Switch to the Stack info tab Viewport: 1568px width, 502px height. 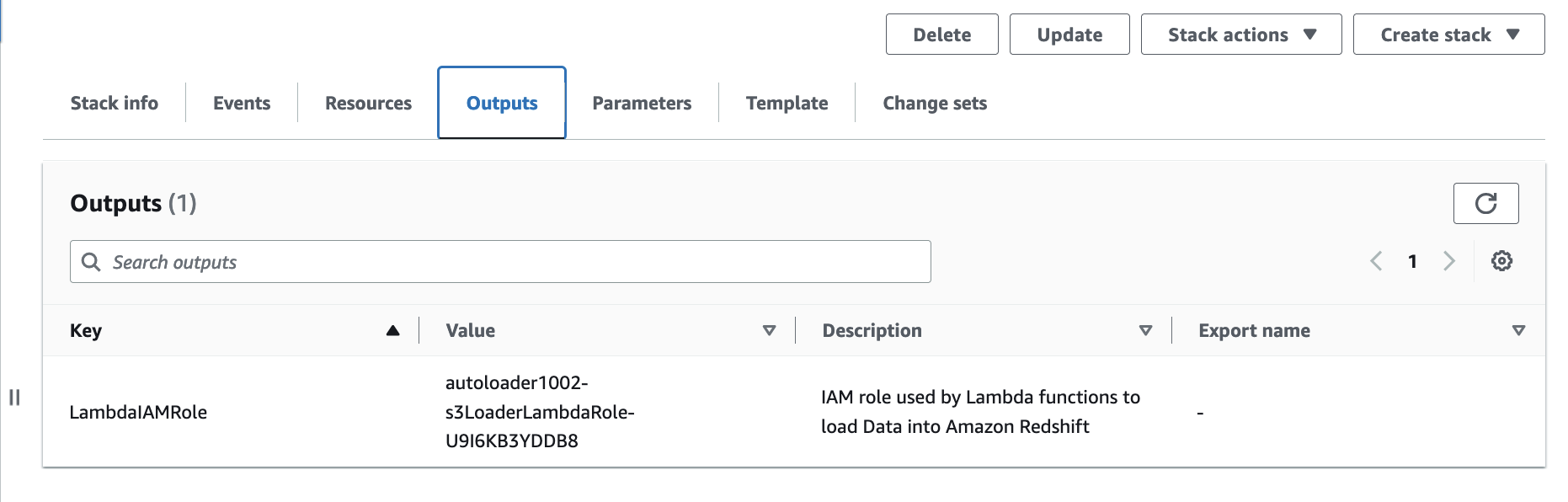tap(115, 103)
